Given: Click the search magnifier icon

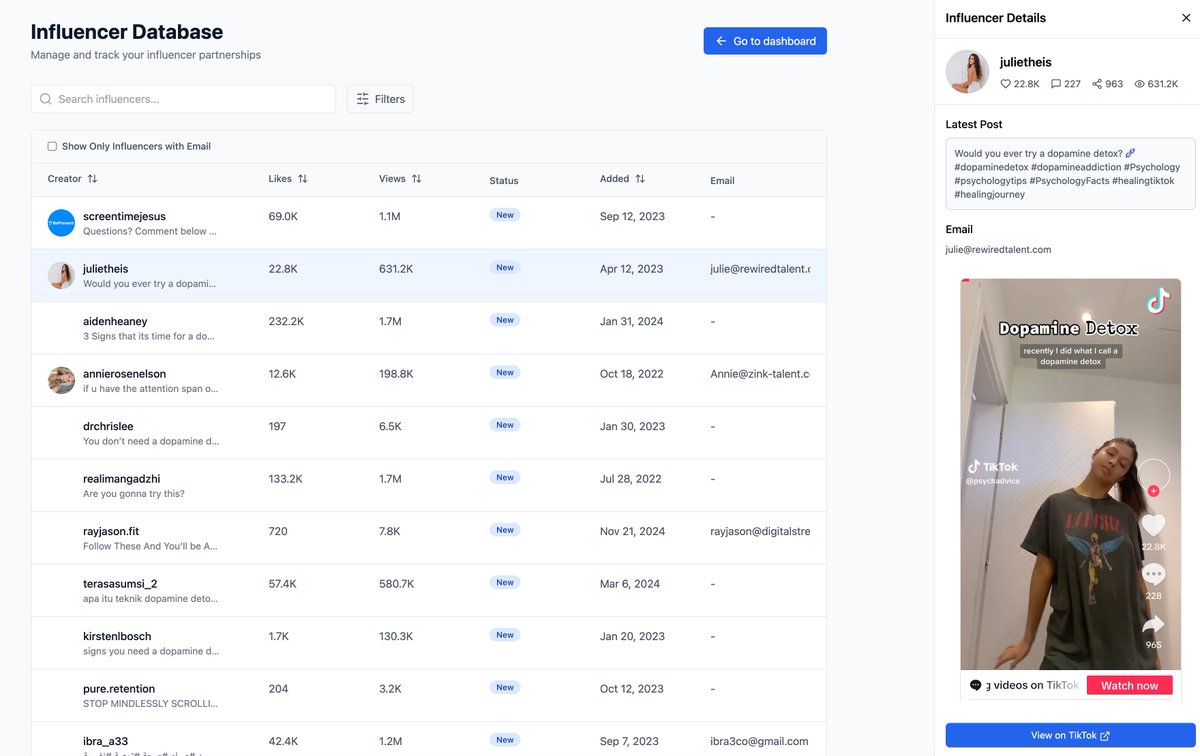Looking at the screenshot, I should [46, 99].
